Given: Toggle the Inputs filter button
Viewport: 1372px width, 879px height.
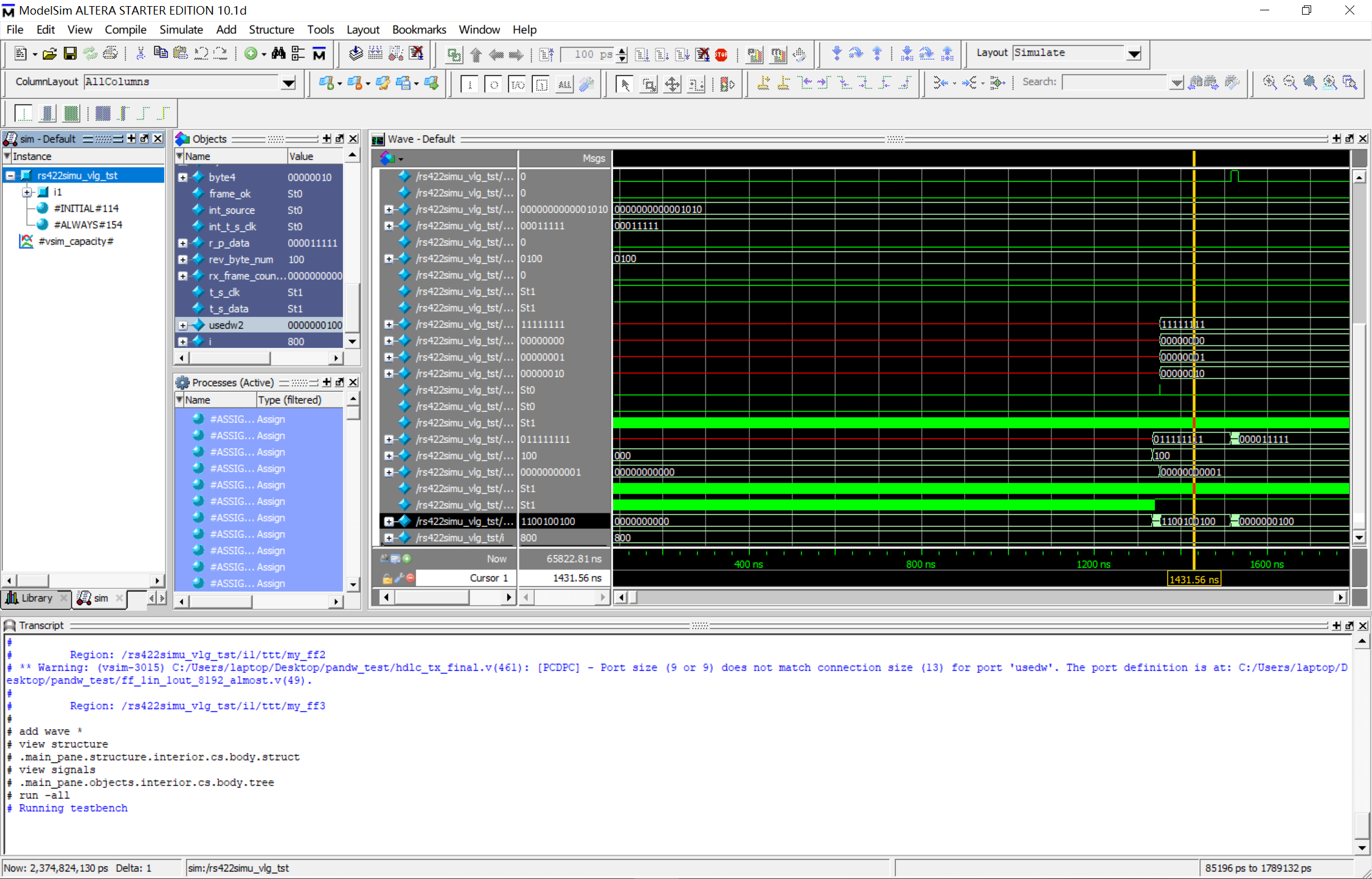Looking at the screenshot, I should coord(469,84).
